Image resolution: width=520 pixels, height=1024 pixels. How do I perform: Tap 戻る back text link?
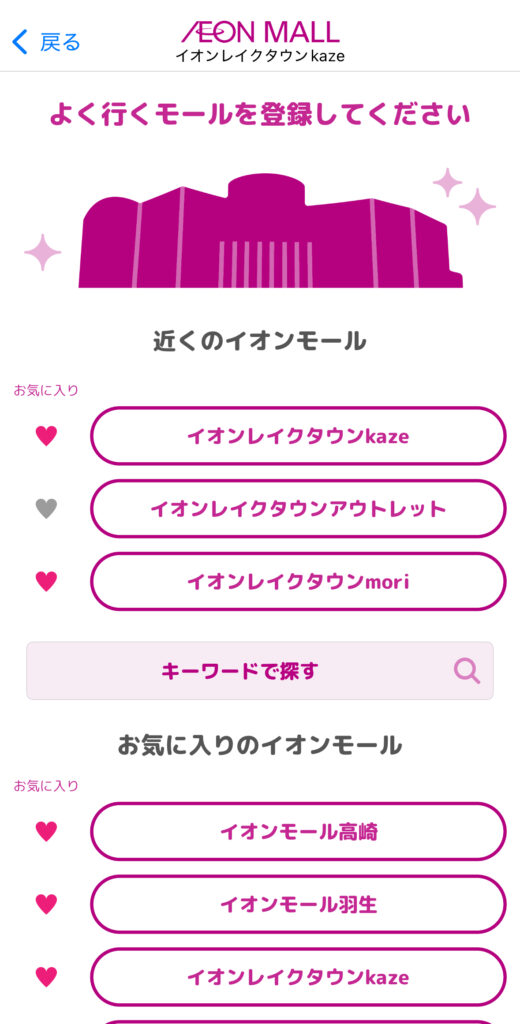click(x=60, y=42)
